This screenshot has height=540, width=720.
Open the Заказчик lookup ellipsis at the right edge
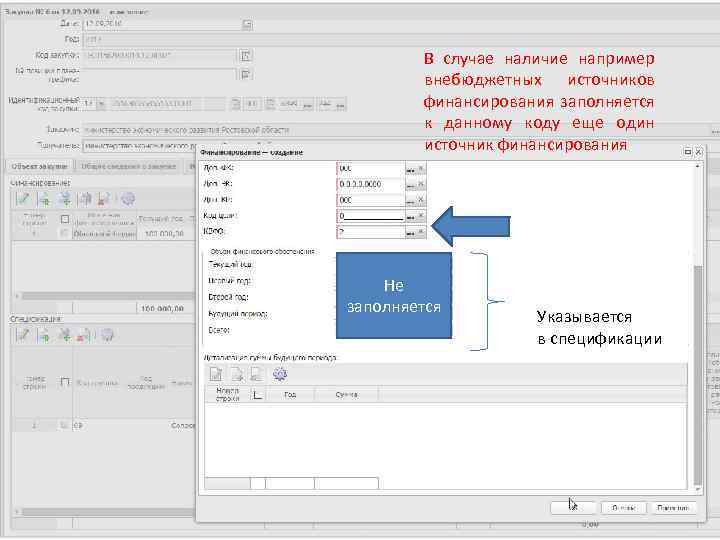(715, 130)
